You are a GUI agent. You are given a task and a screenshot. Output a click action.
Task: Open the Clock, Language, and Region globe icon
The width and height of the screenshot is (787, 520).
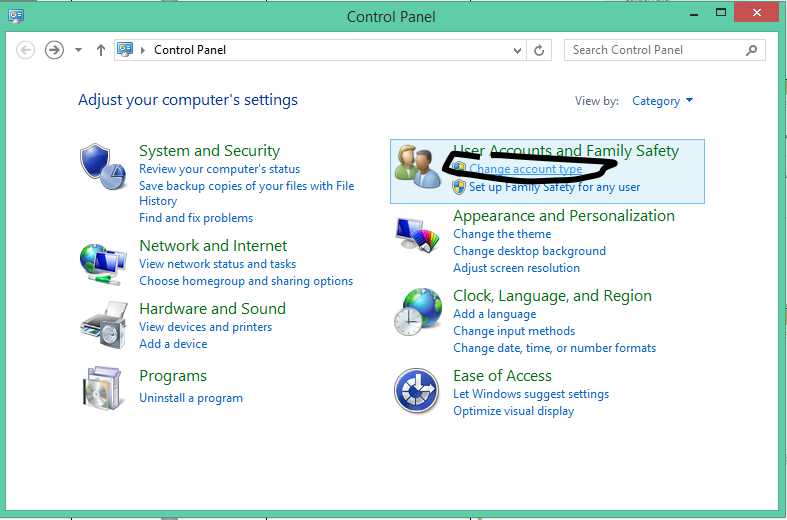(418, 312)
